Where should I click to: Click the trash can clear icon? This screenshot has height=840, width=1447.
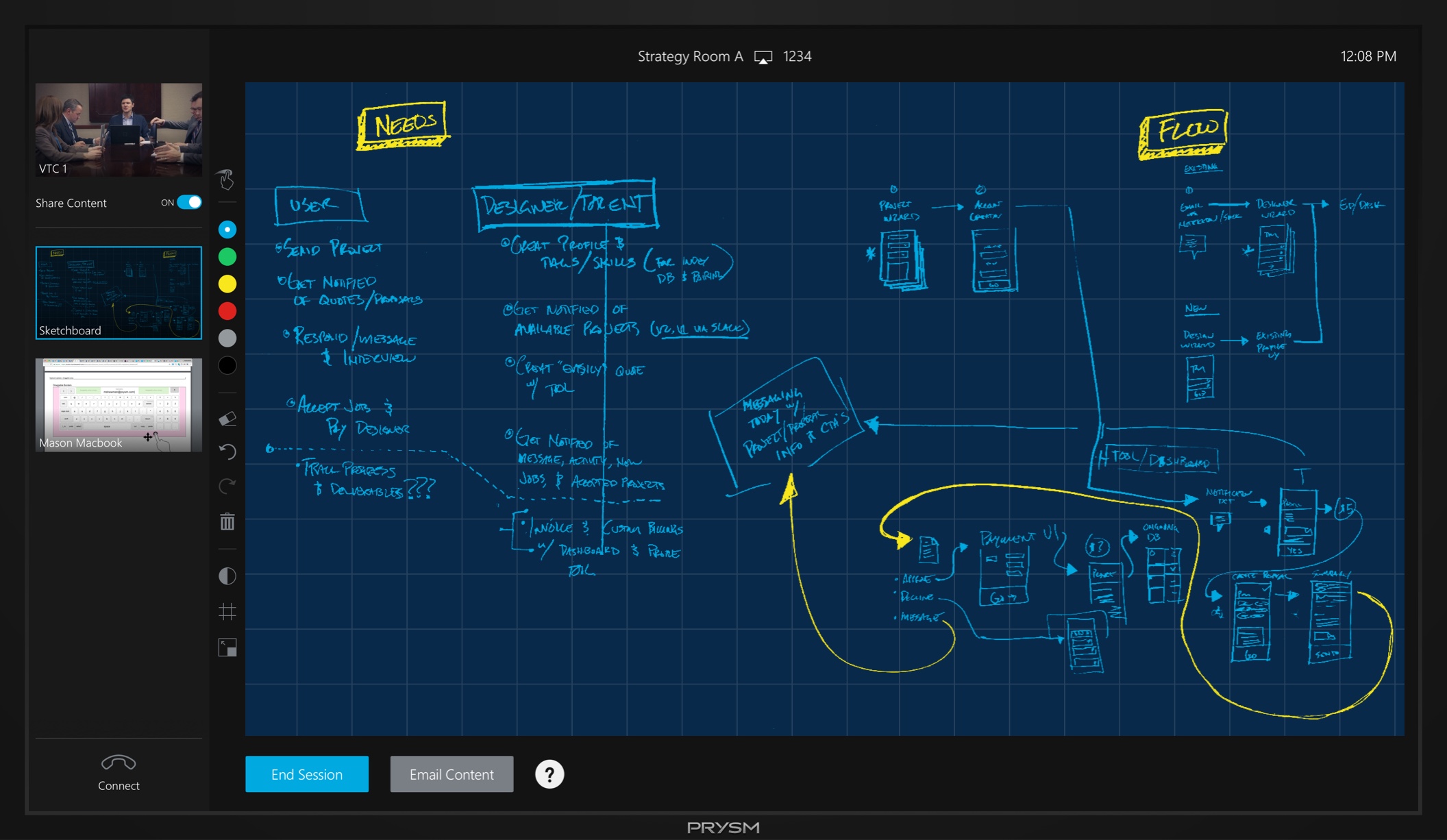point(227,522)
